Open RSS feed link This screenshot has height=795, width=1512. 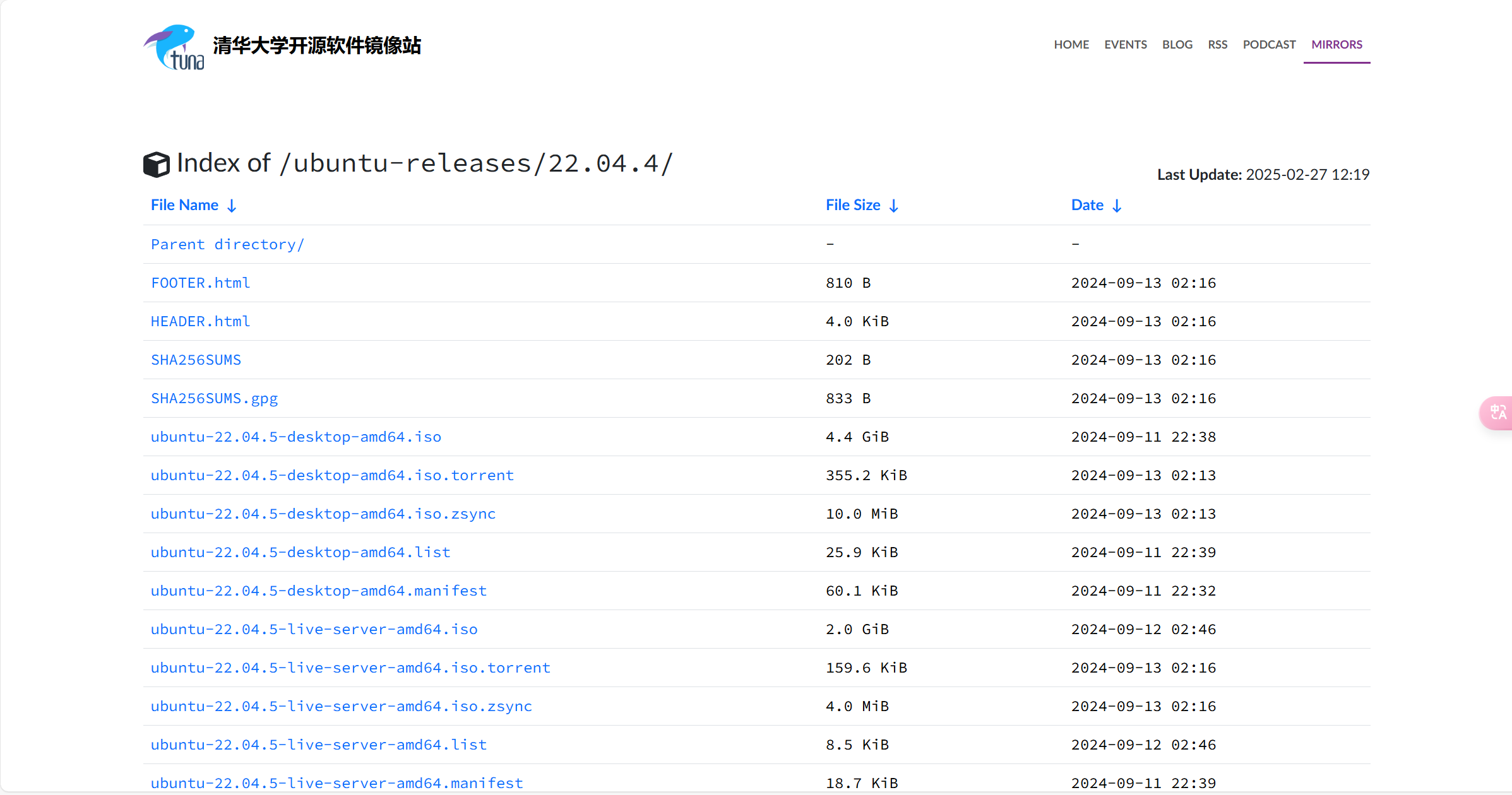tap(1217, 45)
